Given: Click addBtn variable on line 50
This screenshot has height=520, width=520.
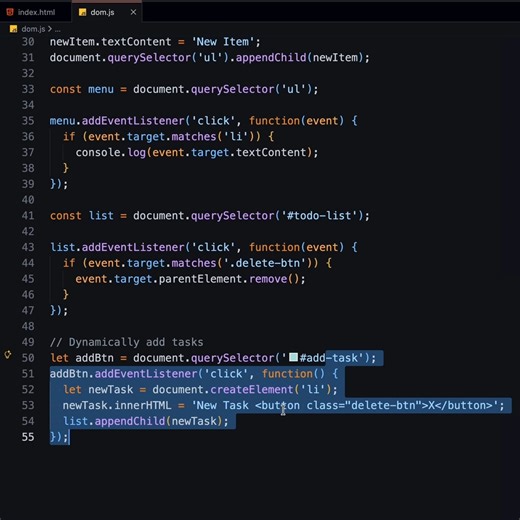Looking at the screenshot, I should pyautogui.click(x=94, y=358).
